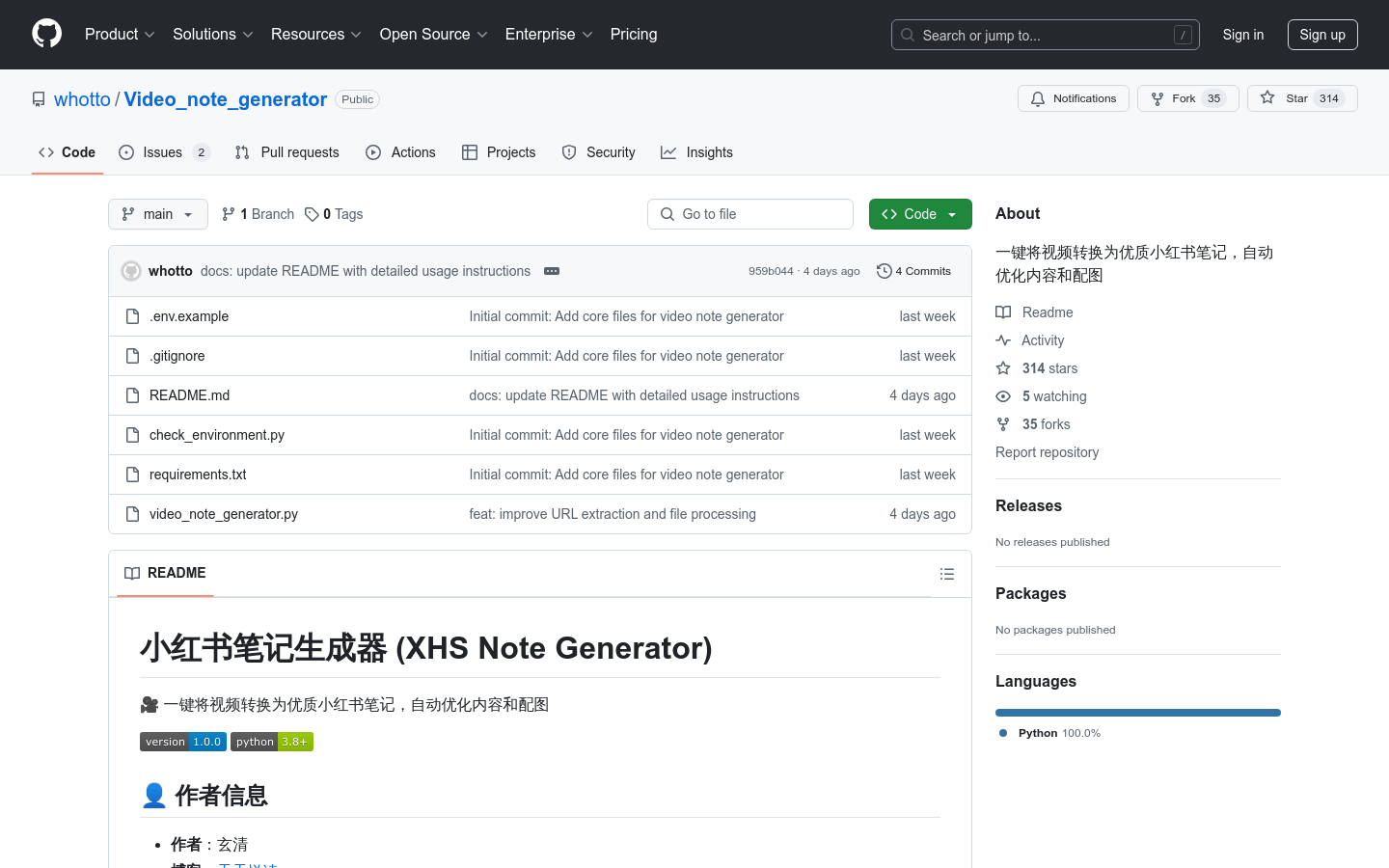
Task: Switch to the Issues tab
Action: pos(164,152)
